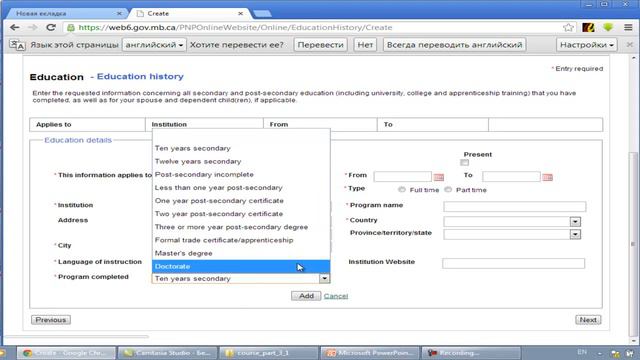The image size is (640, 360).
Task: Select Doctorate from the list
Action: pos(241,267)
